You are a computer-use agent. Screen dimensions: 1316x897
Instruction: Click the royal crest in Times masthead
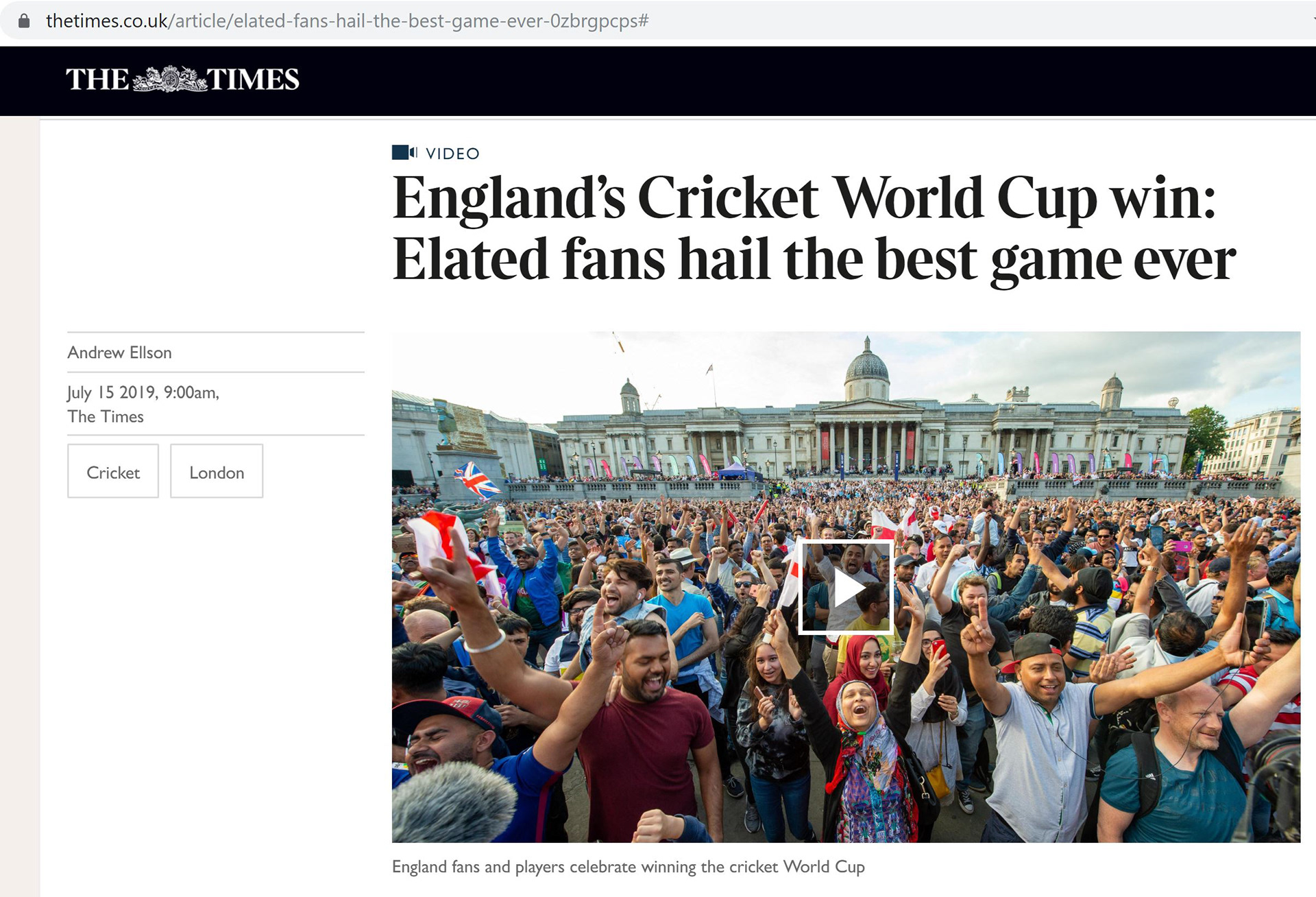click(169, 80)
